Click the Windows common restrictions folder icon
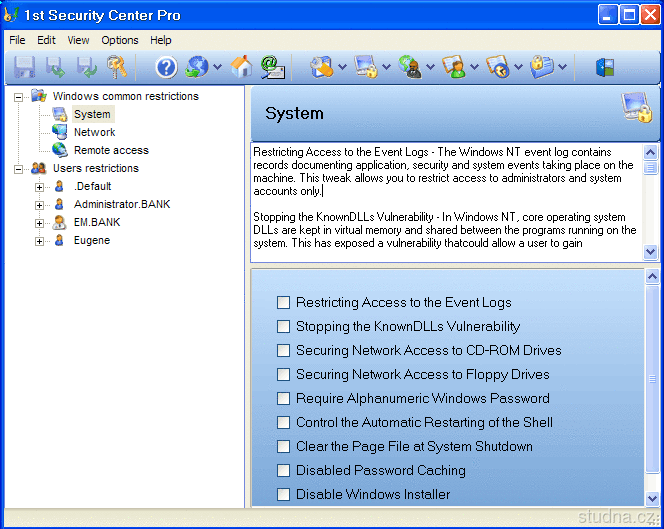664x529 pixels. point(39,96)
